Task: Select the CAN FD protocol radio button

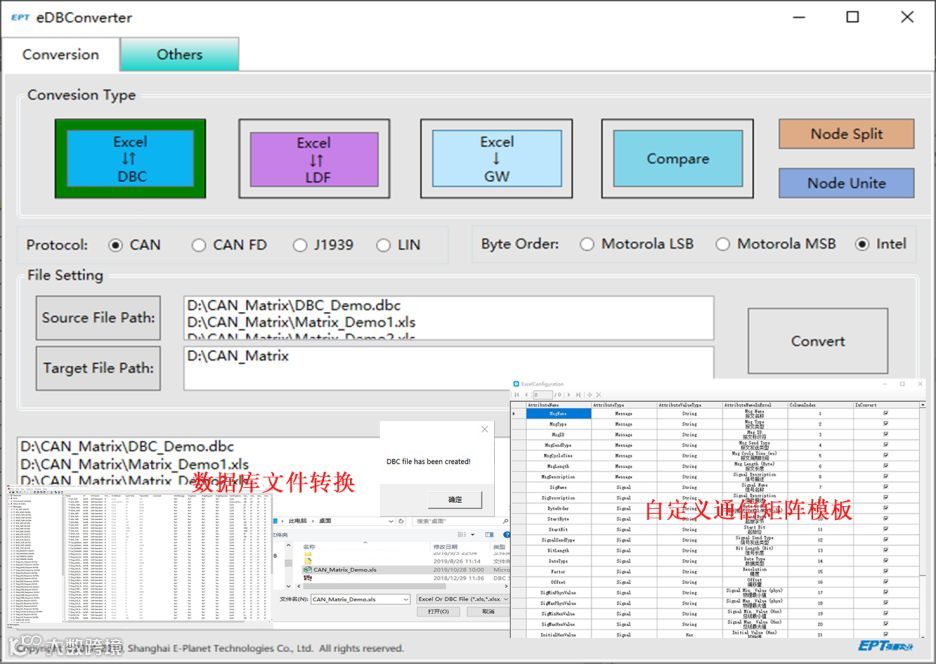Action: pos(199,245)
